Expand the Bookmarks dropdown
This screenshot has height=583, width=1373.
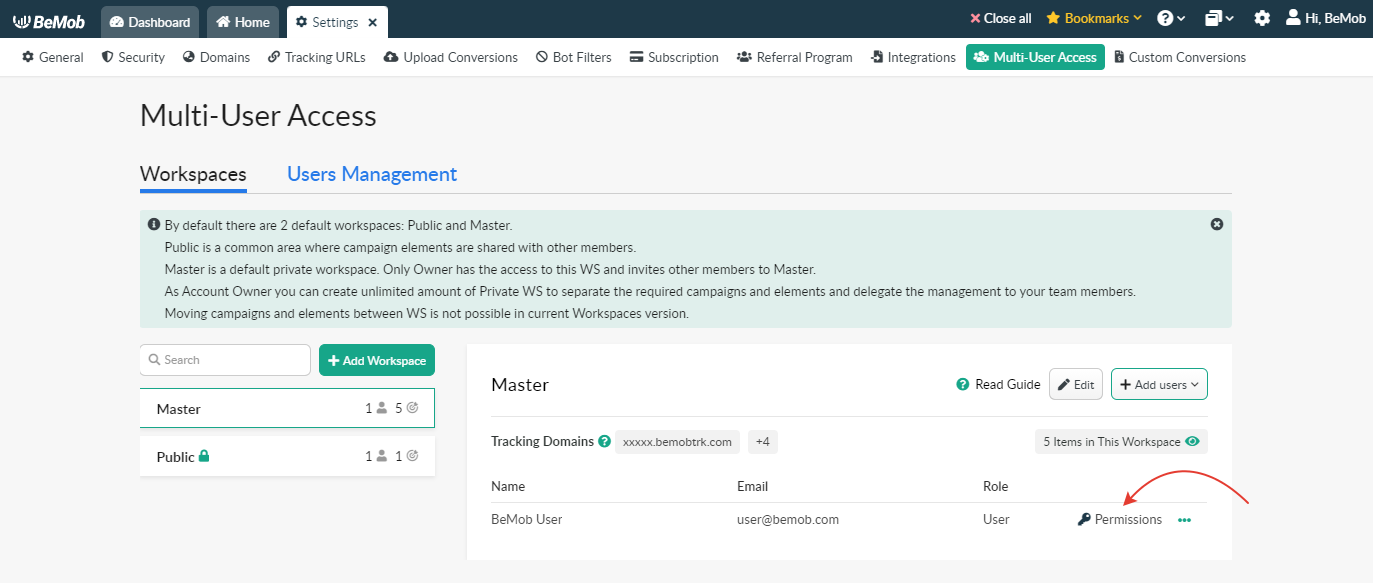[1094, 18]
